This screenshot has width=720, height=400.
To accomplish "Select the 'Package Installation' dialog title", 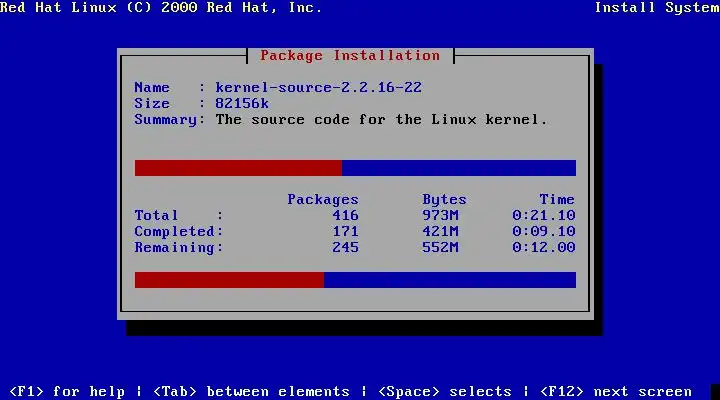I will point(350,56).
